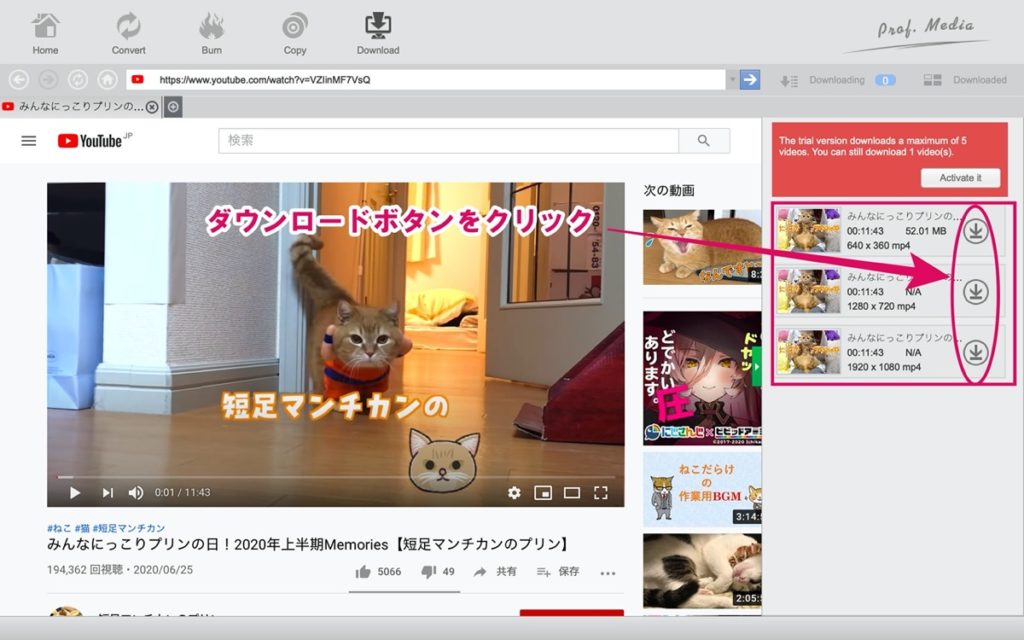Skip to the next video

[x=108, y=492]
